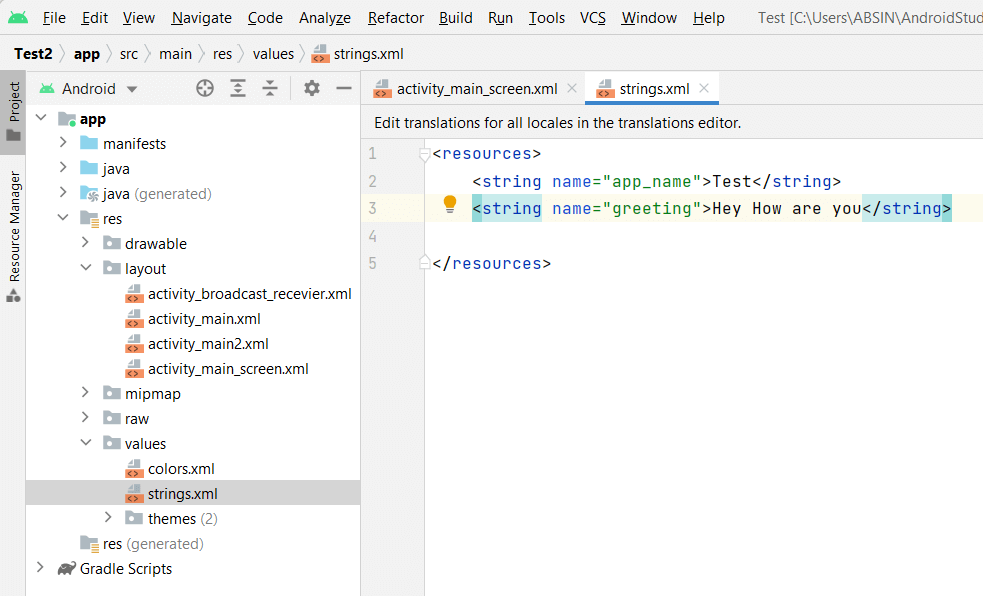The image size is (983, 596).
Task: Click the lightbulb intention icon beside greeting string
Action: pos(449,204)
